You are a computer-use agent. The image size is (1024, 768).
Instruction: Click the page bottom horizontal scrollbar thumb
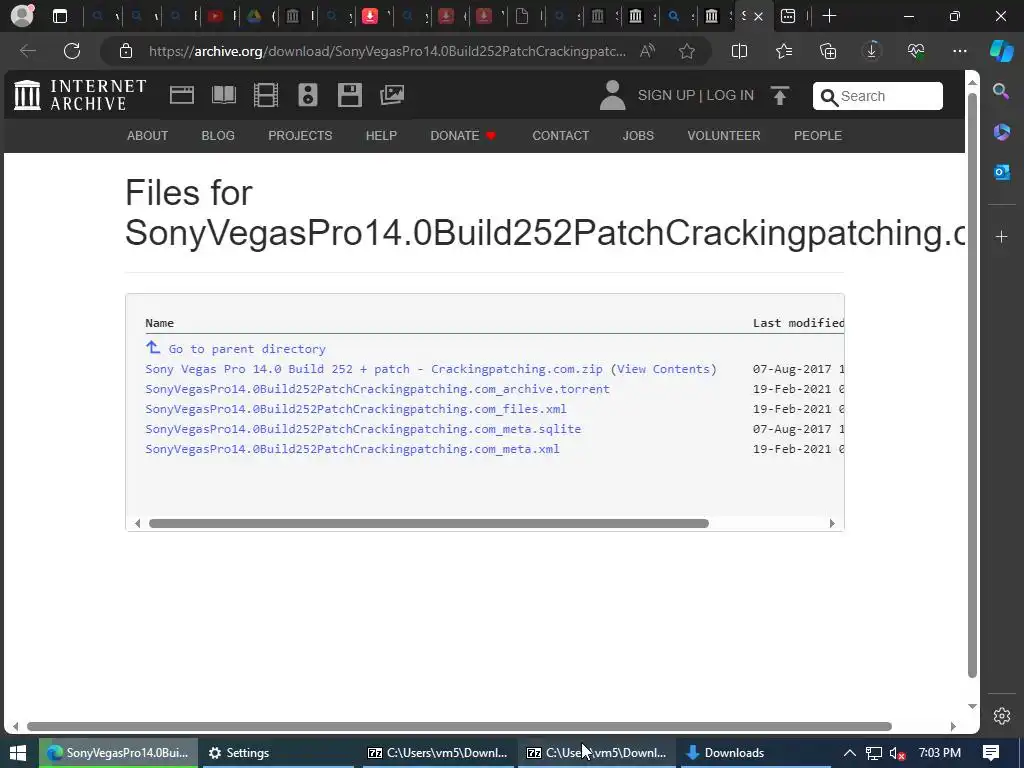(459, 726)
